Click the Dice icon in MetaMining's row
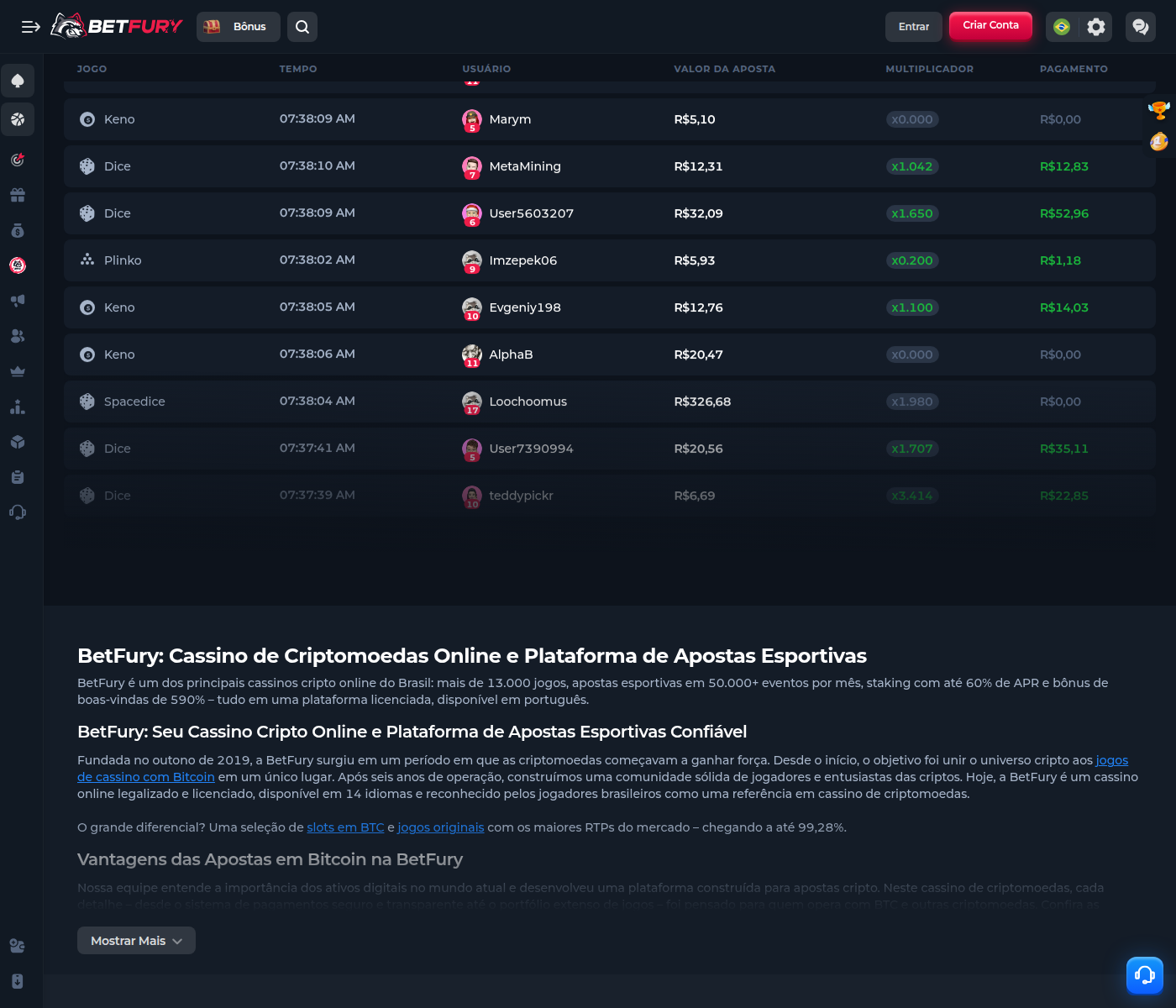This screenshot has height=1008, width=1176. coord(87,166)
